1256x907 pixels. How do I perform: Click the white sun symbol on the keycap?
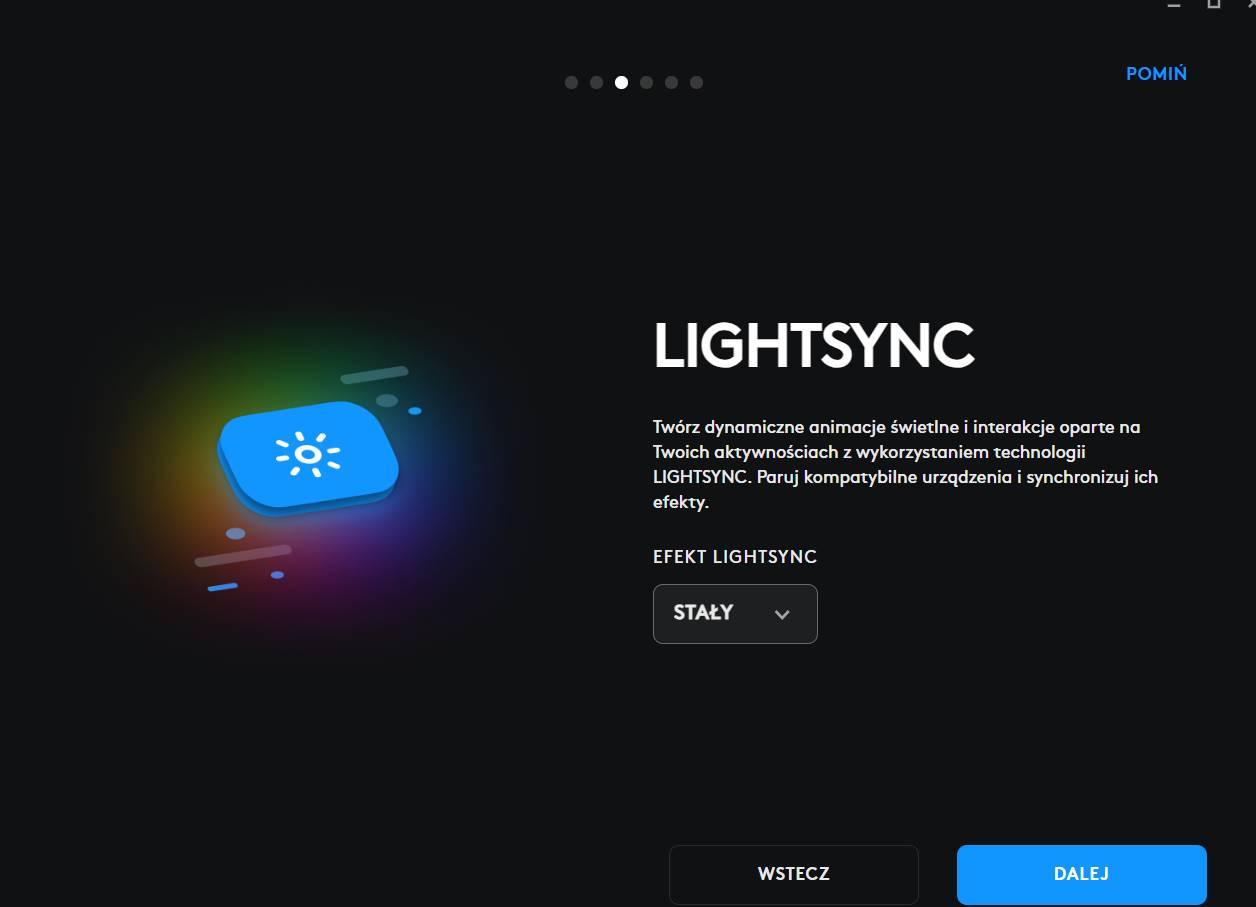coord(308,455)
